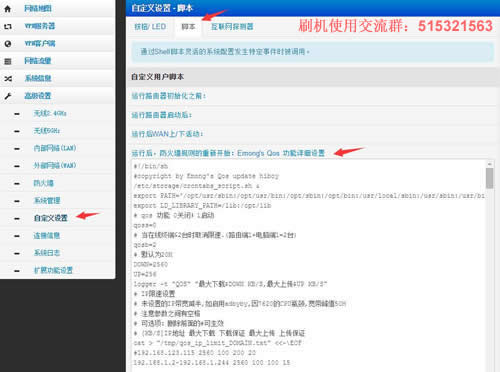Select the 脚本 tab
500x372 pixels.
coord(188,27)
